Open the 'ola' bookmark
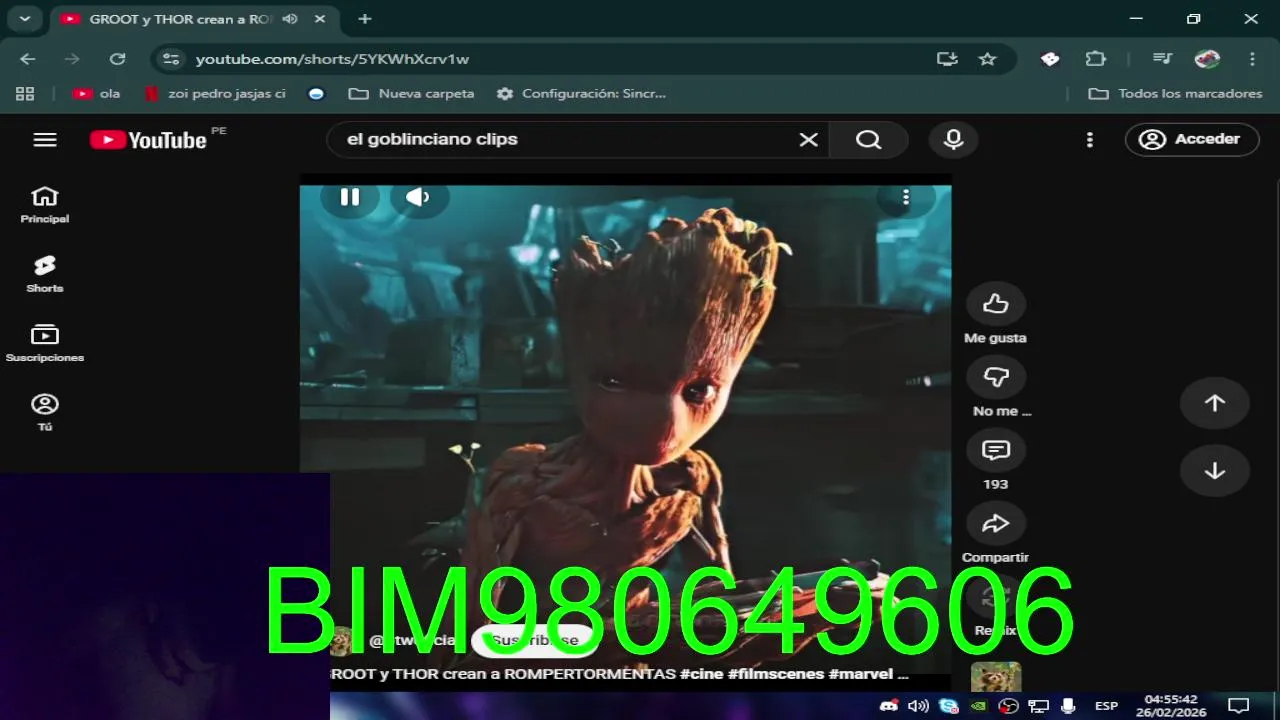This screenshot has width=1280, height=720. (96, 93)
